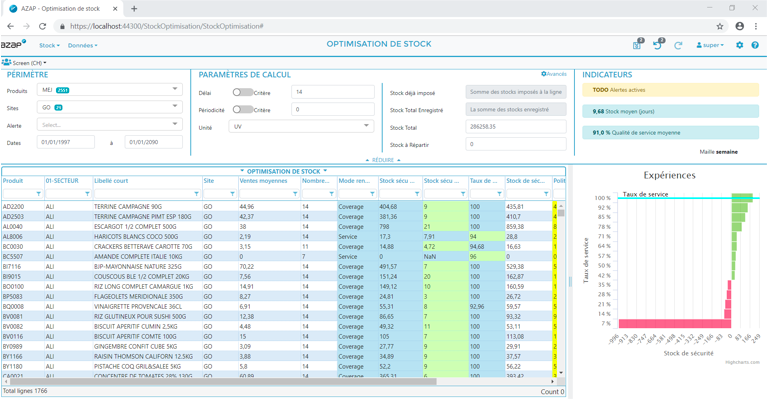Click the redo arrow icon

(x=678, y=45)
